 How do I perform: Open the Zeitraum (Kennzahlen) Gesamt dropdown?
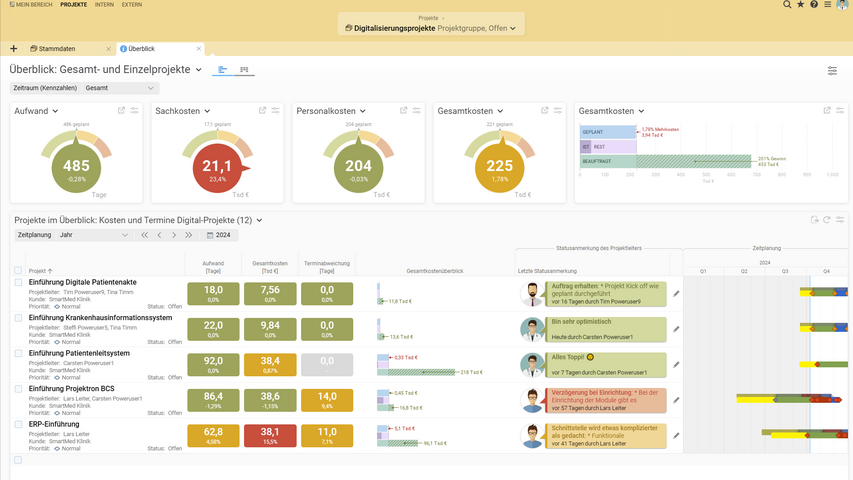tap(121, 88)
